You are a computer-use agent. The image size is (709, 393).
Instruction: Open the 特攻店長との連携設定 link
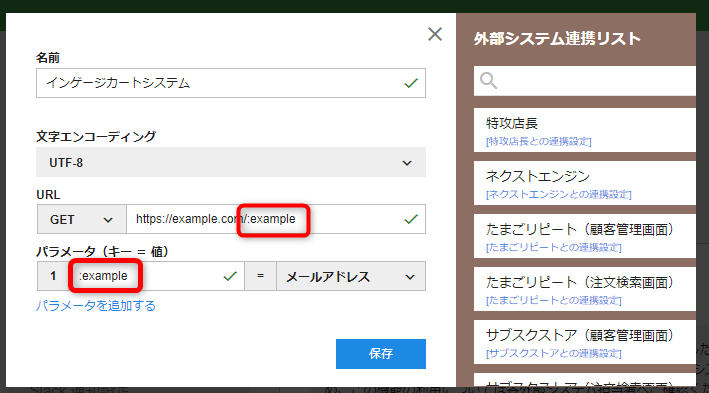539,142
